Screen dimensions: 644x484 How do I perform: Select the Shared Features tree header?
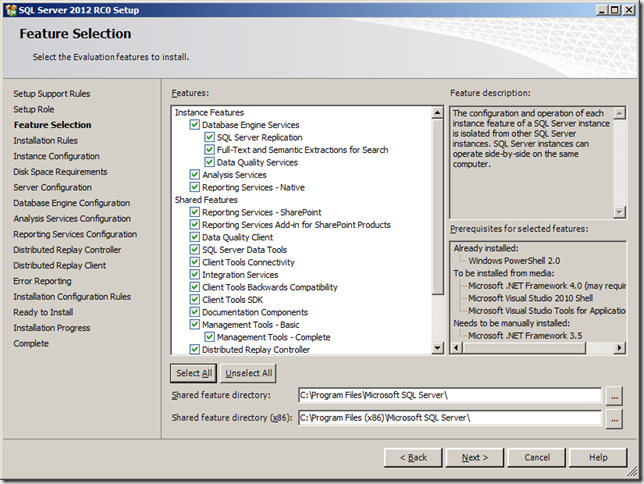pos(206,200)
